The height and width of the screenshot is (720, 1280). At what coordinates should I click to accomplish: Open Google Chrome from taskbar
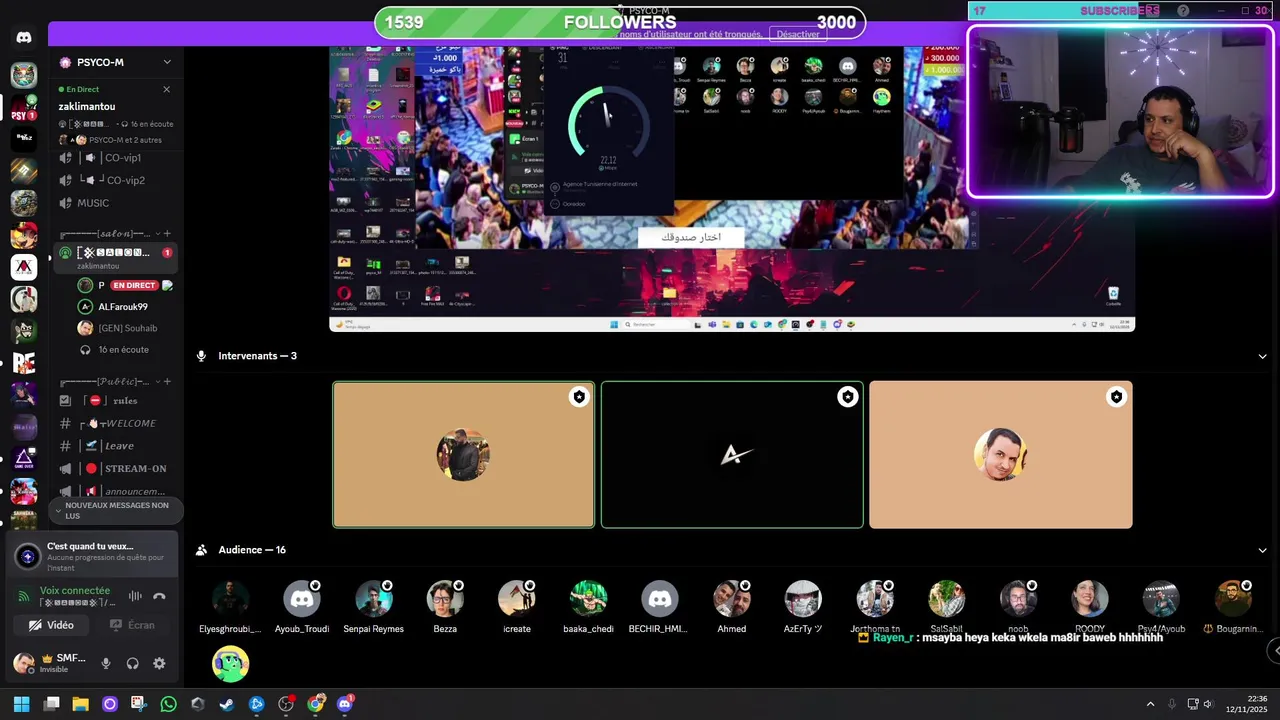tap(316, 704)
